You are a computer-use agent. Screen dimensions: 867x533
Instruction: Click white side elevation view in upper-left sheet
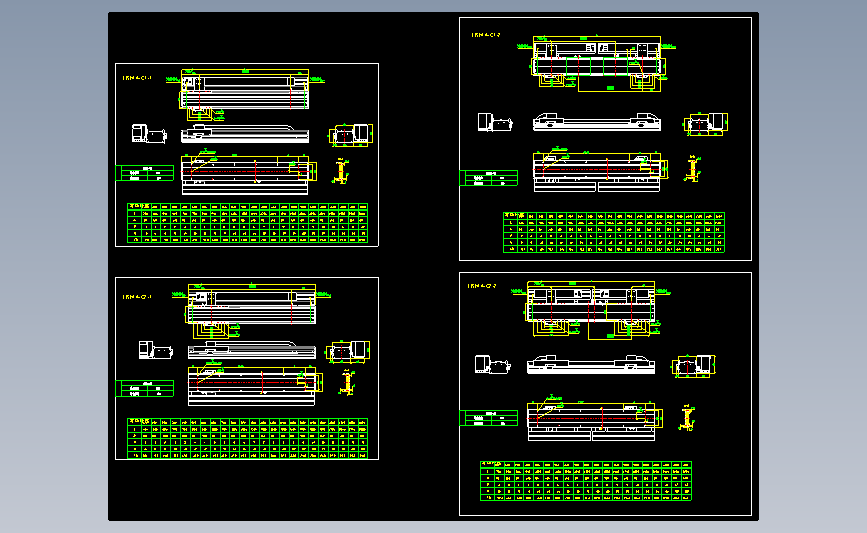point(245,134)
